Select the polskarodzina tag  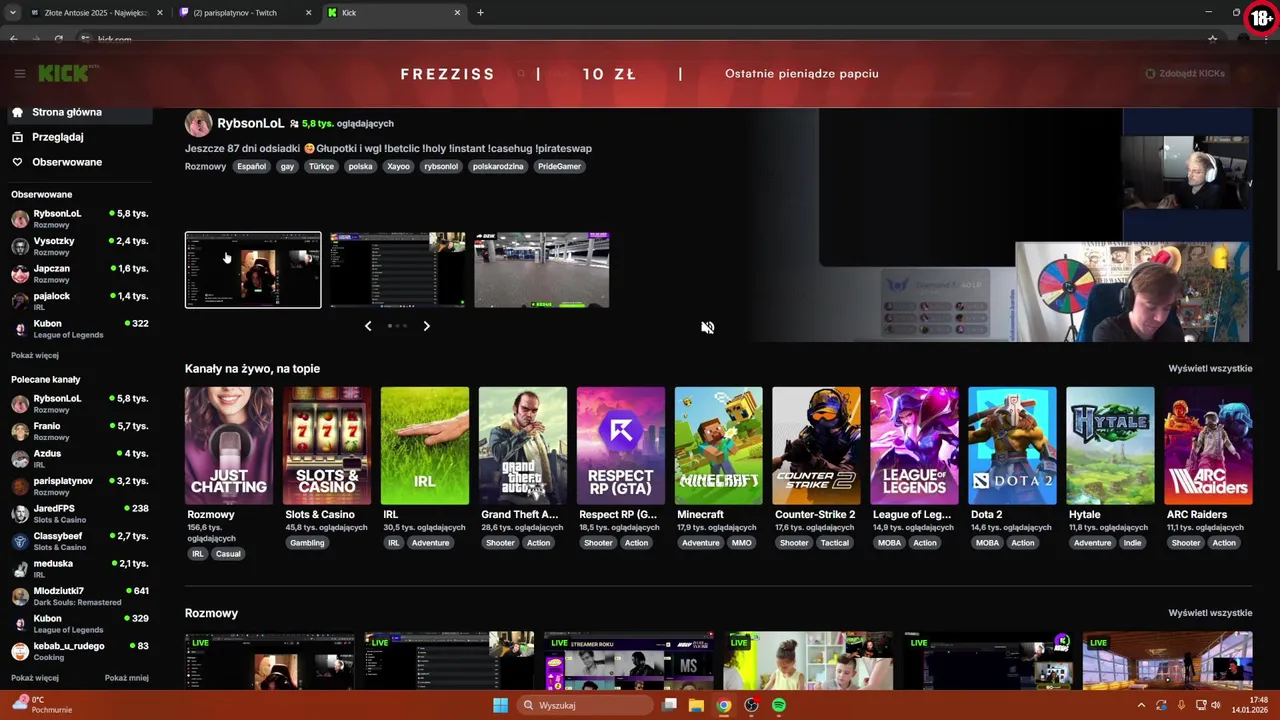point(498,166)
